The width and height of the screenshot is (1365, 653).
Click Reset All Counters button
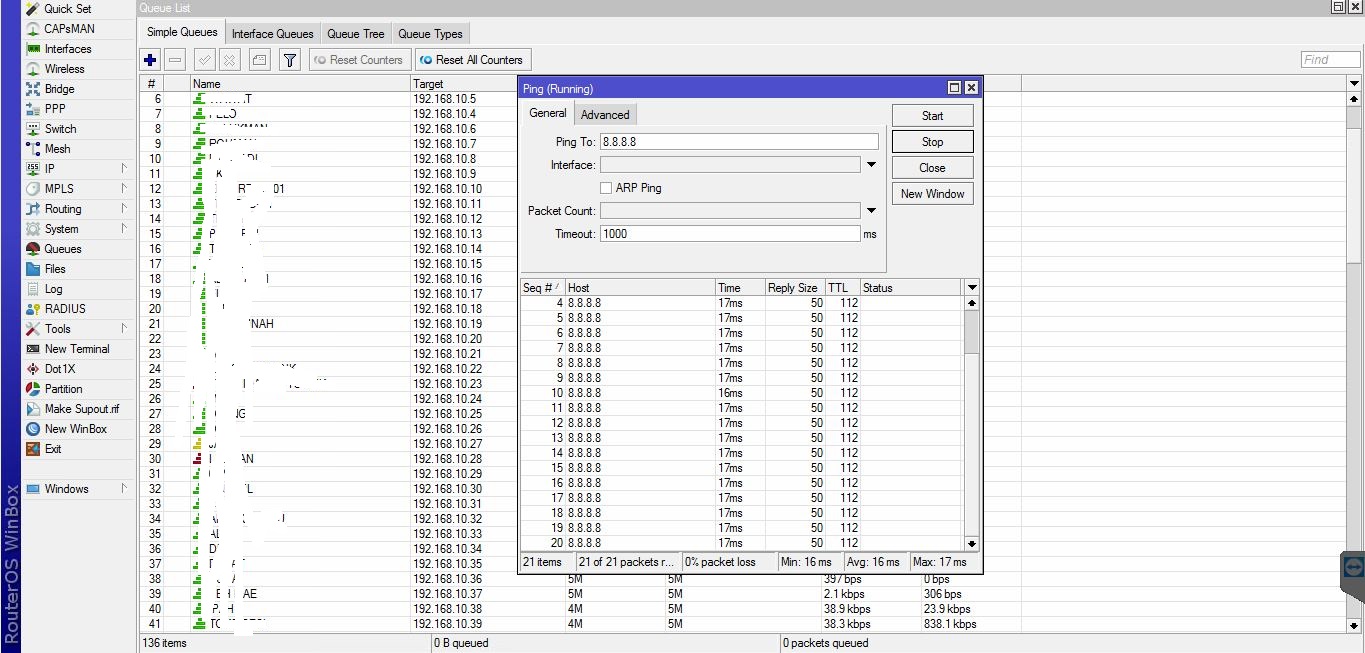coord(472,60)
